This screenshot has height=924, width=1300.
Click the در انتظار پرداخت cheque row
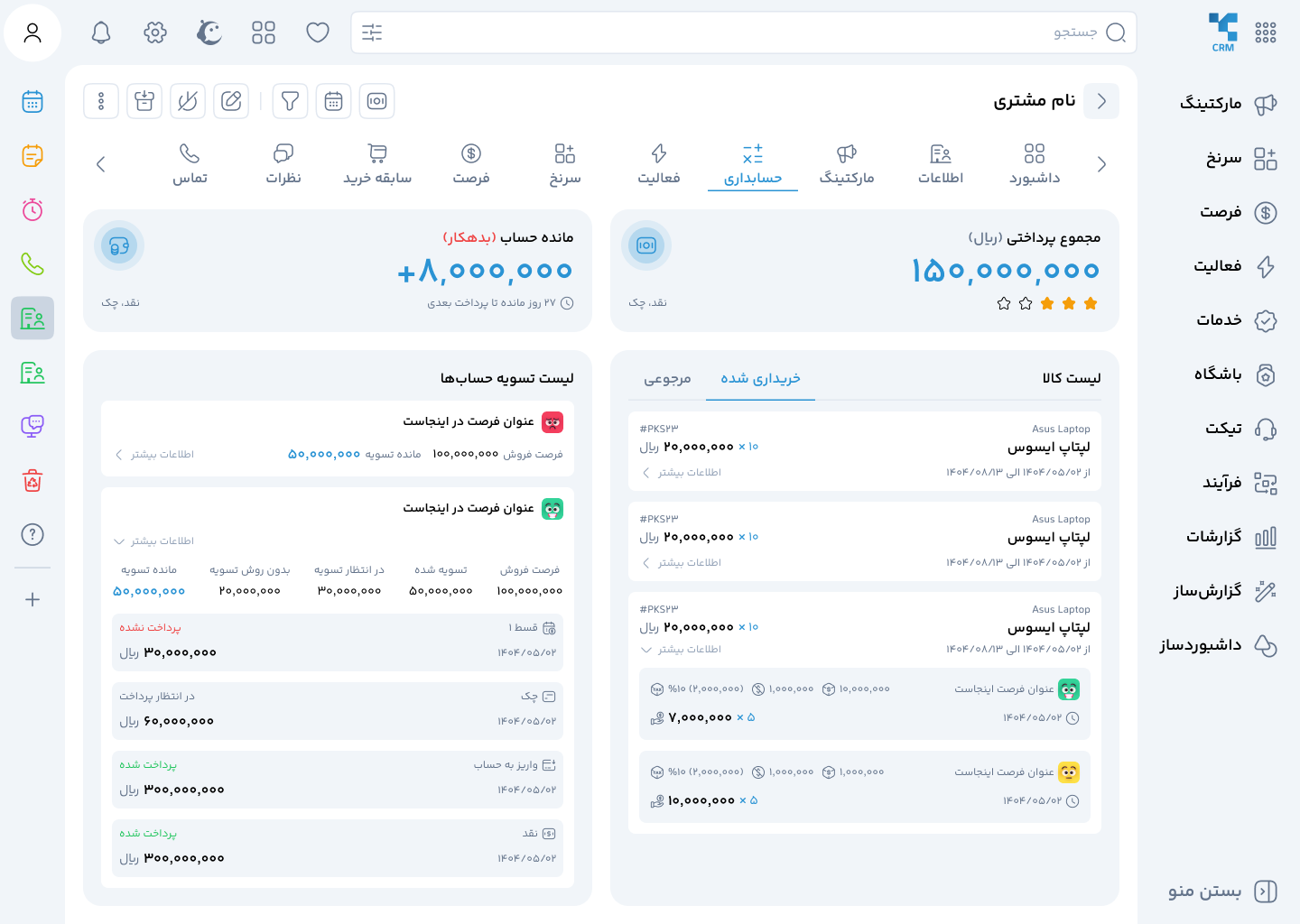click(338, 711)
